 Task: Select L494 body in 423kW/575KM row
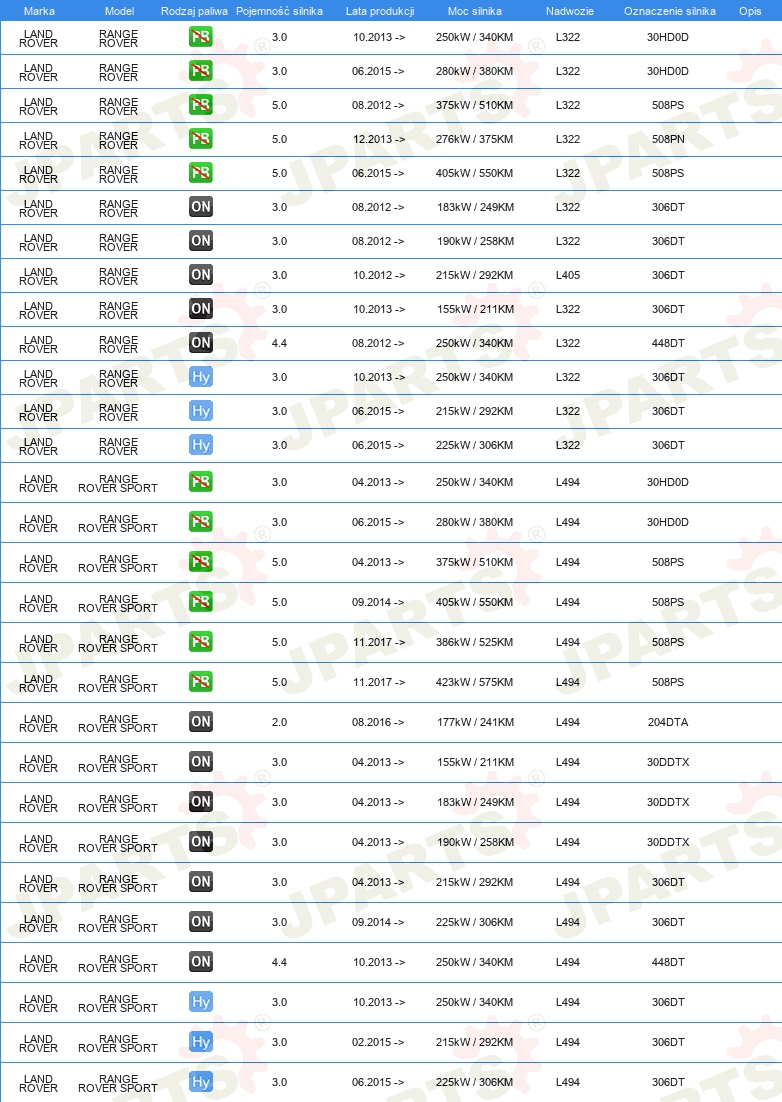click(568, 682)
